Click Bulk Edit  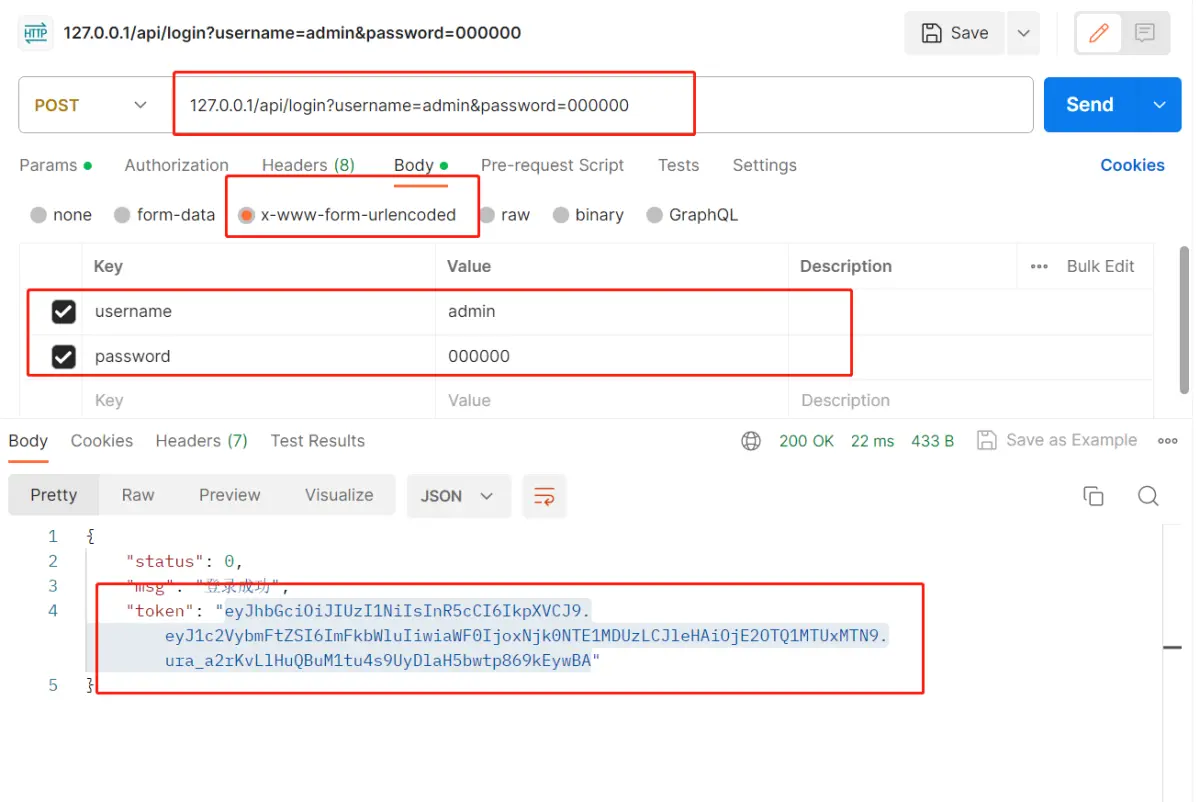point(1100,267)
